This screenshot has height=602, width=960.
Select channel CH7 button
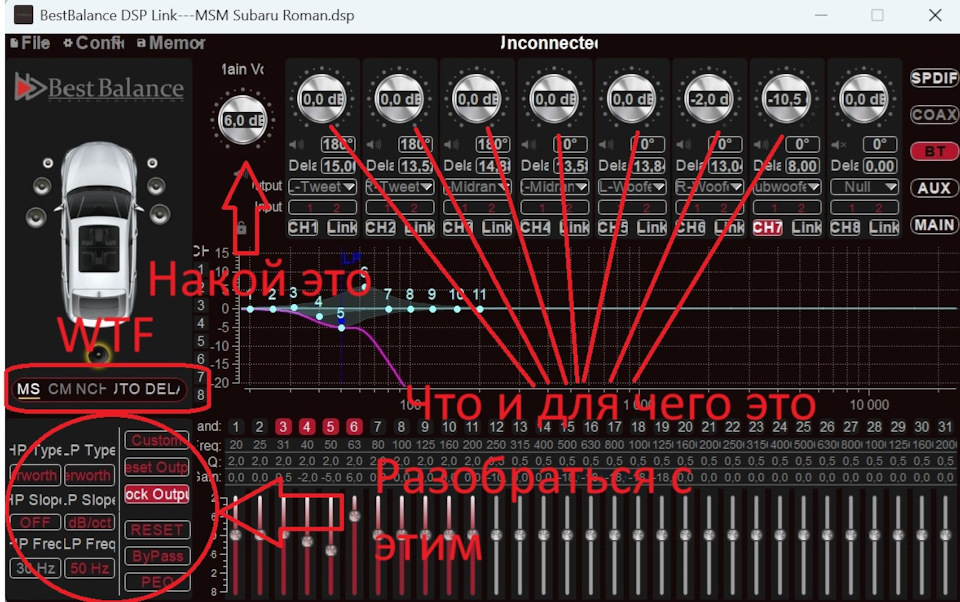click(x=768, y=228)
